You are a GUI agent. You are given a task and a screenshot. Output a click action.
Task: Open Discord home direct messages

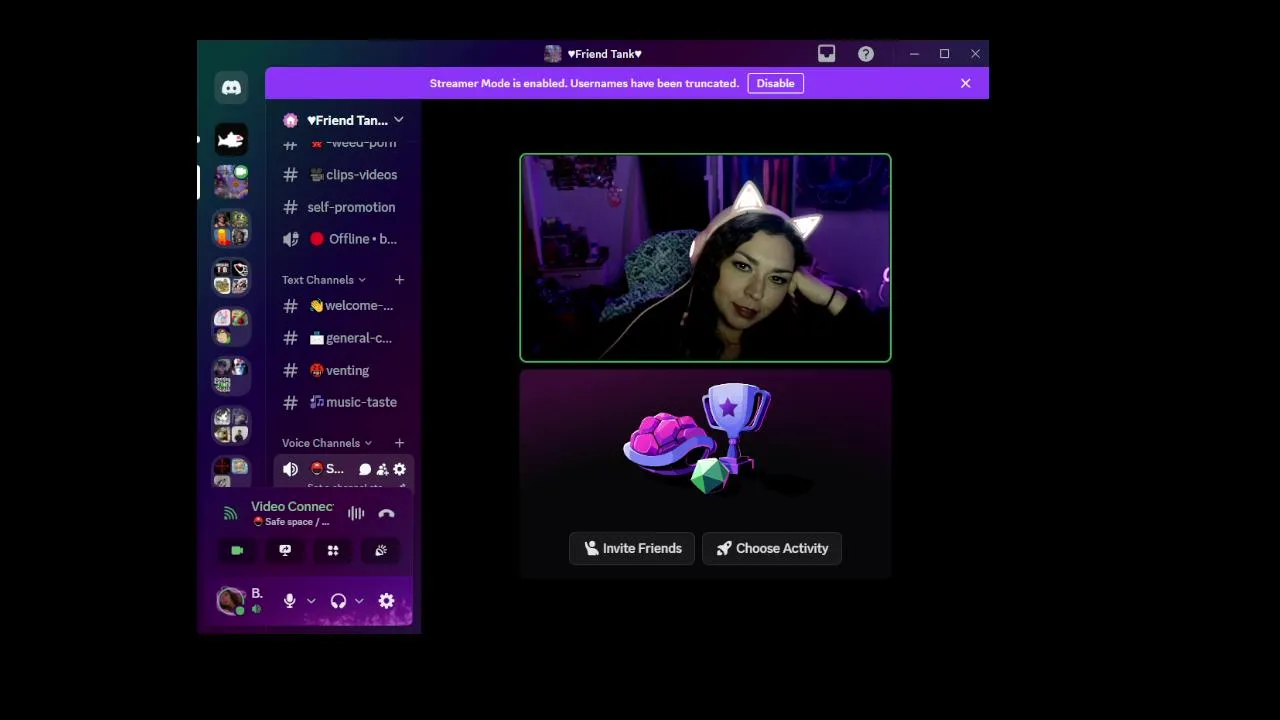[x=231, y=88]
